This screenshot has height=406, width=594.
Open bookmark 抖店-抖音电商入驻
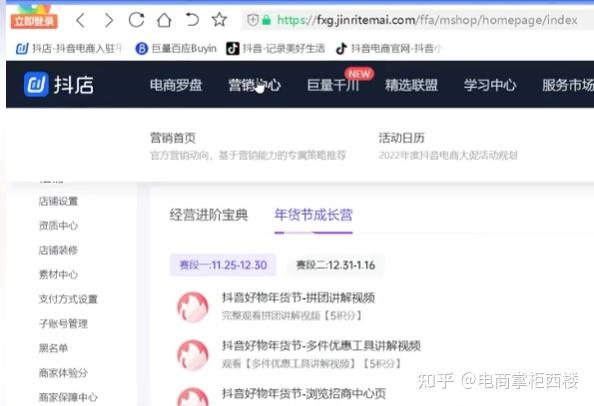[x=70, y=48]
